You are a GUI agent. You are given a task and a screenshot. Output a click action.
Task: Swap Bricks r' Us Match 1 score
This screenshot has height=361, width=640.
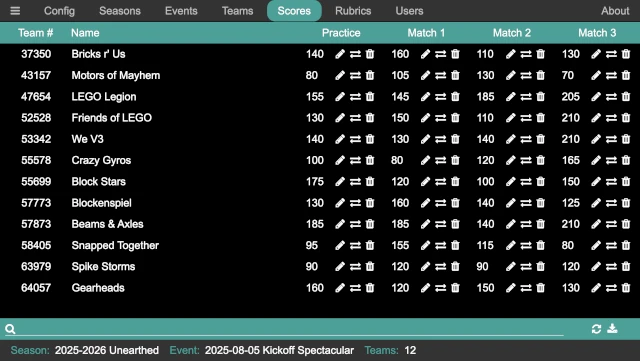pyautogui.click(x=440, y=54)
